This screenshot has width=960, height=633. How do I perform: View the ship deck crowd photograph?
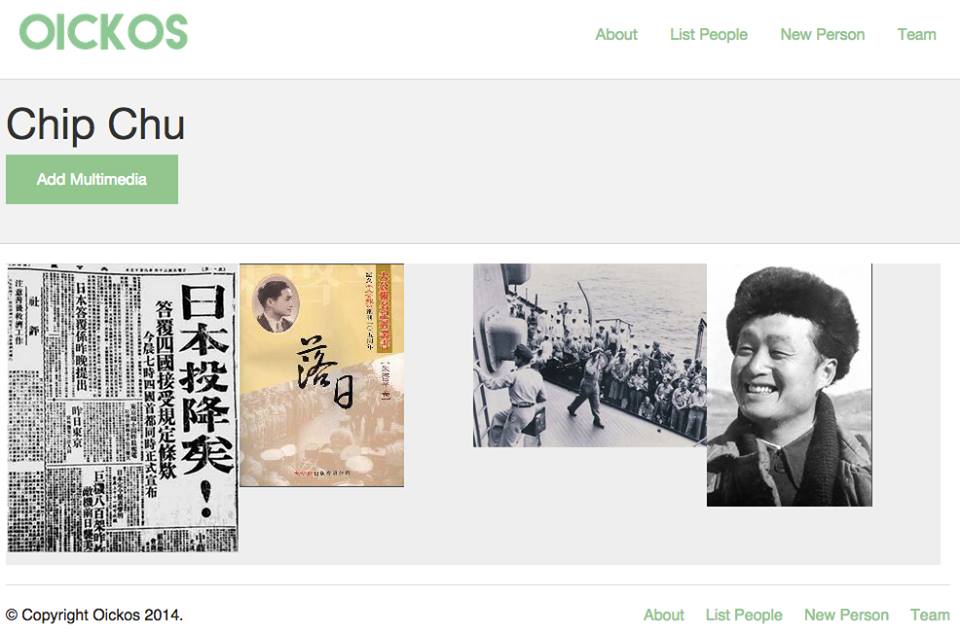coord(590,355)
